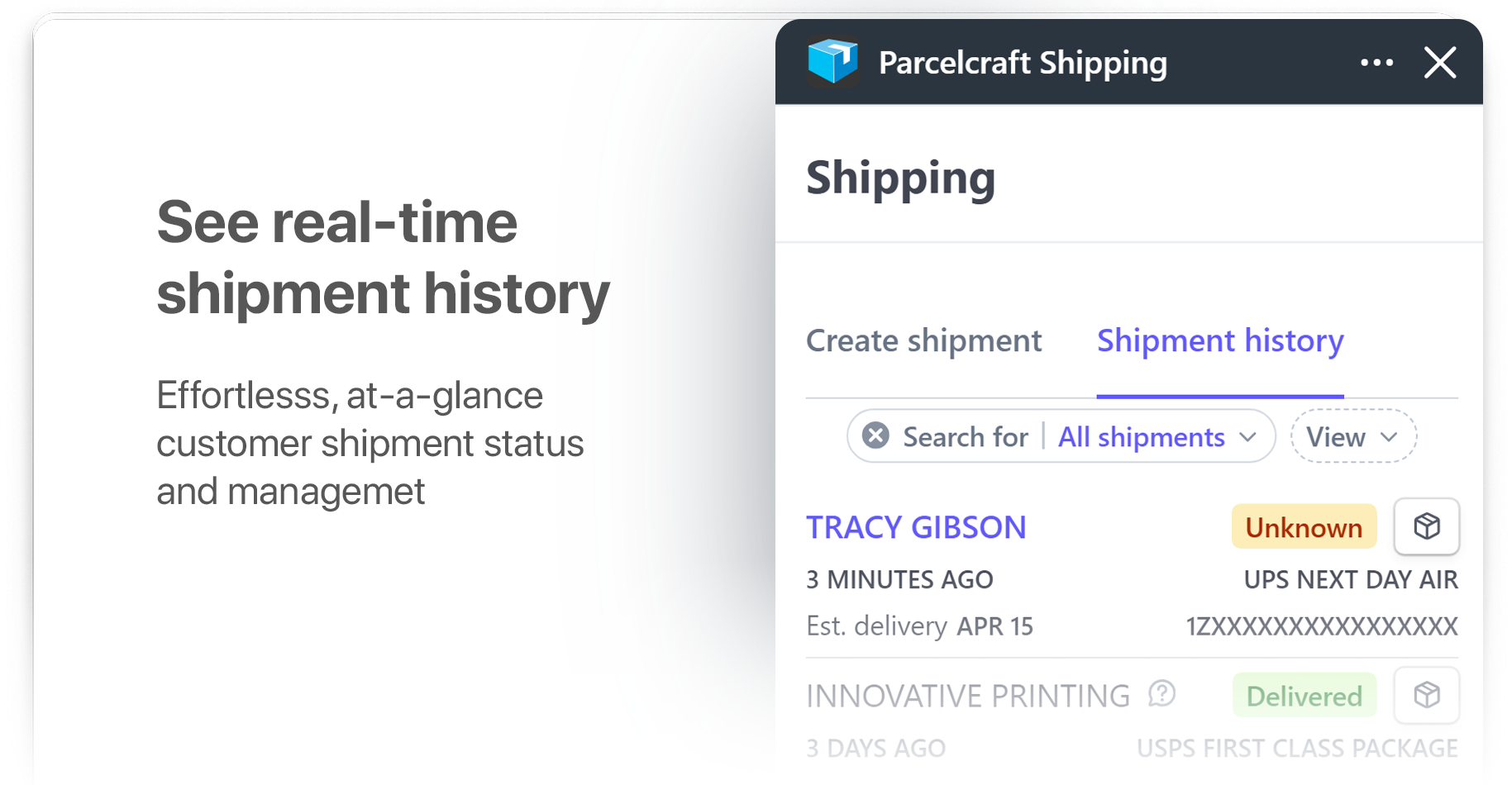Screen dimensions: 1512x785
Task: Open the ellipsis overflow menu
Action: click(1376, 62)
